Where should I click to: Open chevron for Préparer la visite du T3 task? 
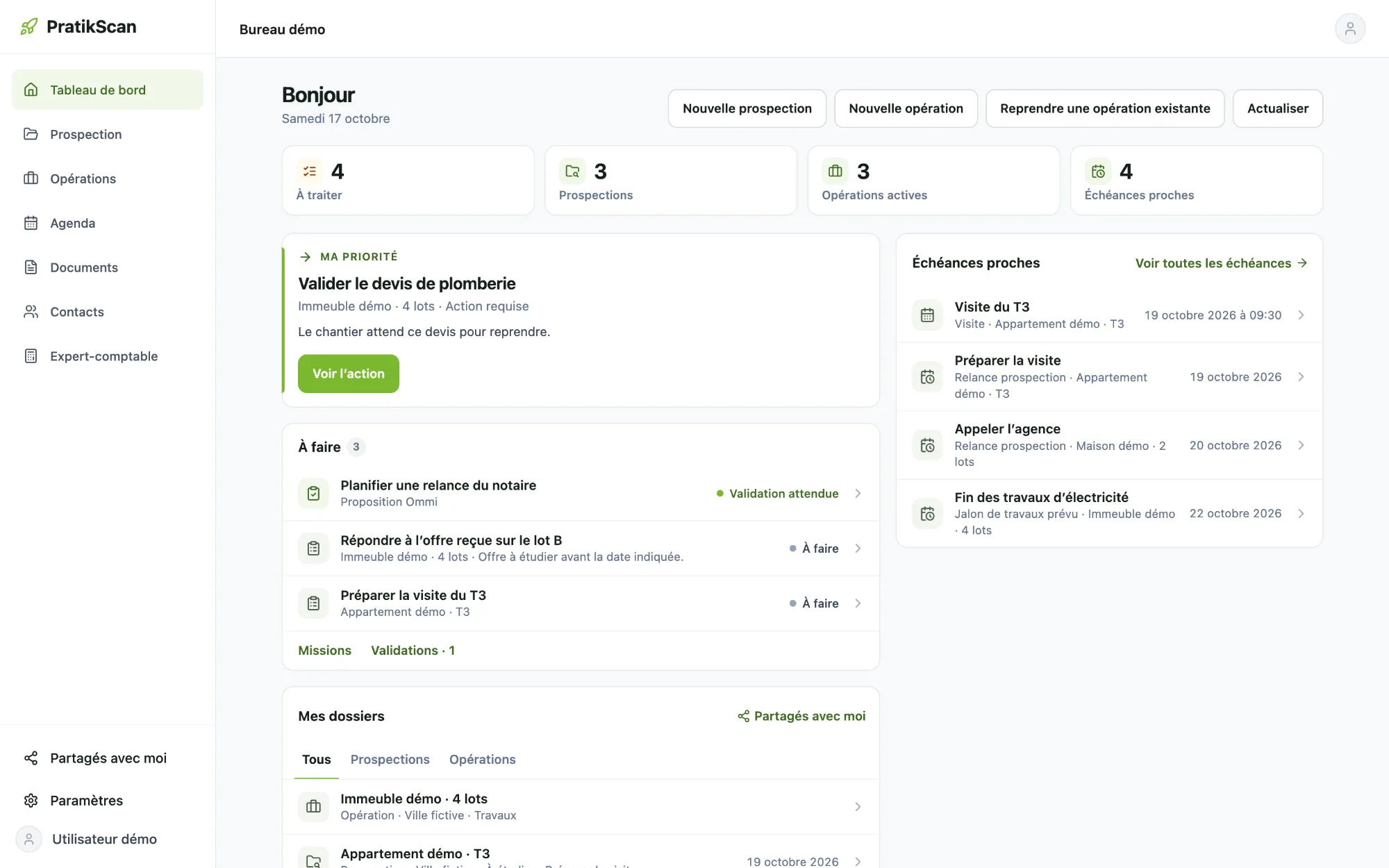point(858,603)
